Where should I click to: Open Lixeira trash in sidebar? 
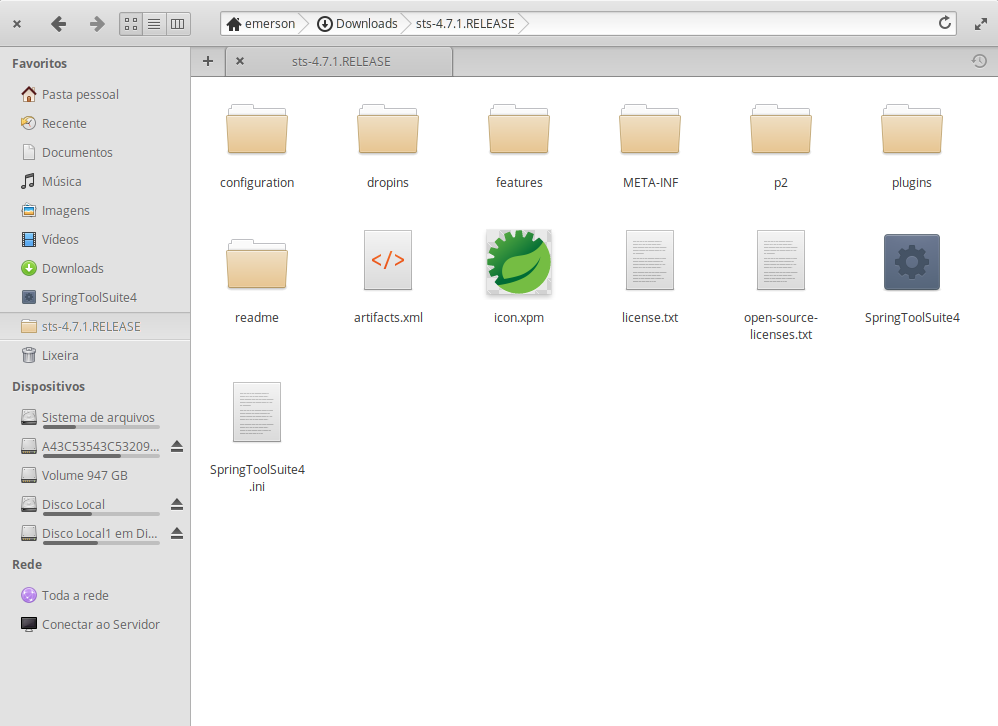(x=95, y=355)
